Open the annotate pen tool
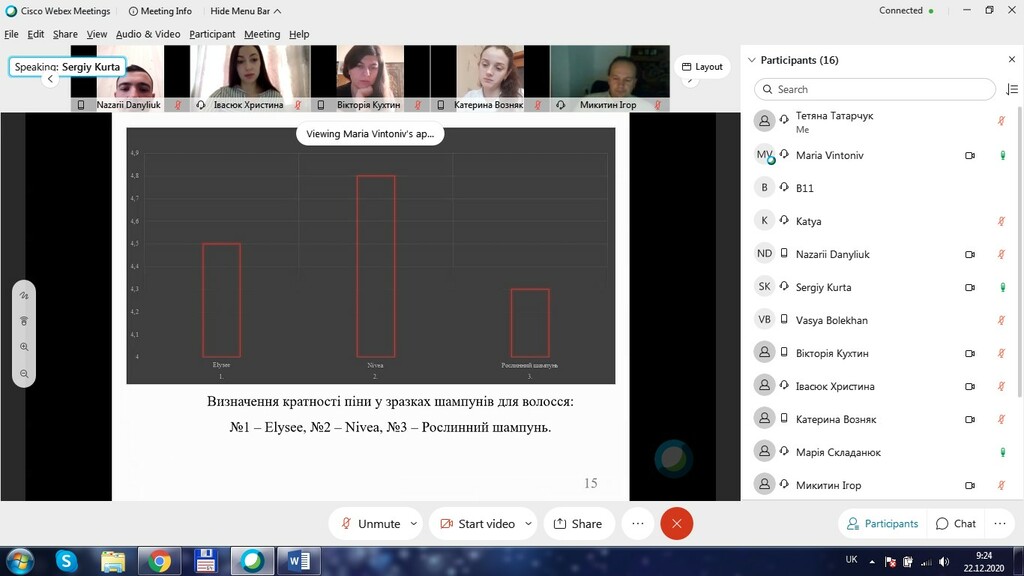Image resolution: width=1024 pixels, height=576 pixels. tap(24, 296)
